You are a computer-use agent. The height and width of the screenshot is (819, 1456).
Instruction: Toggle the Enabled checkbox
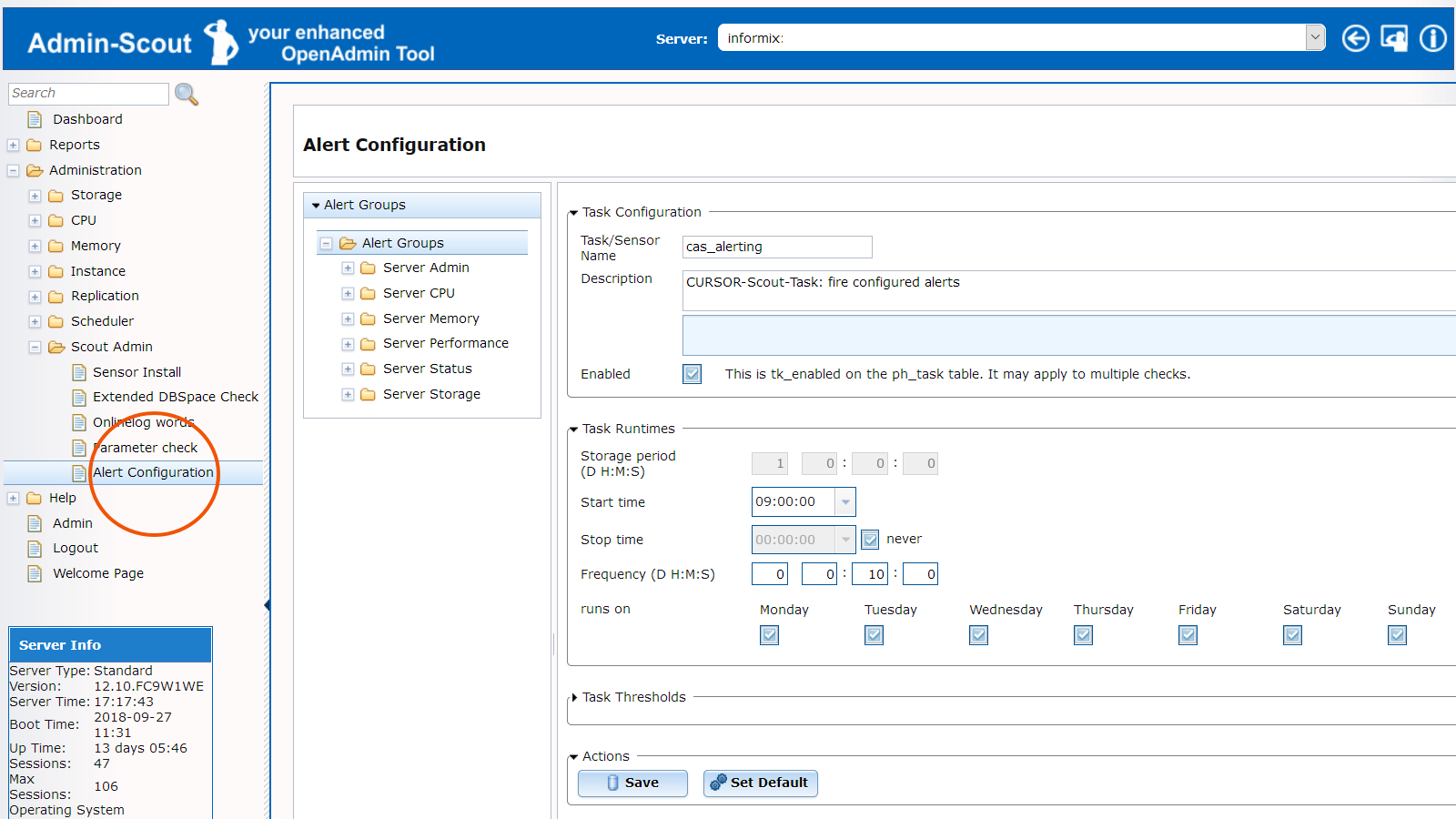coord(693,374)
